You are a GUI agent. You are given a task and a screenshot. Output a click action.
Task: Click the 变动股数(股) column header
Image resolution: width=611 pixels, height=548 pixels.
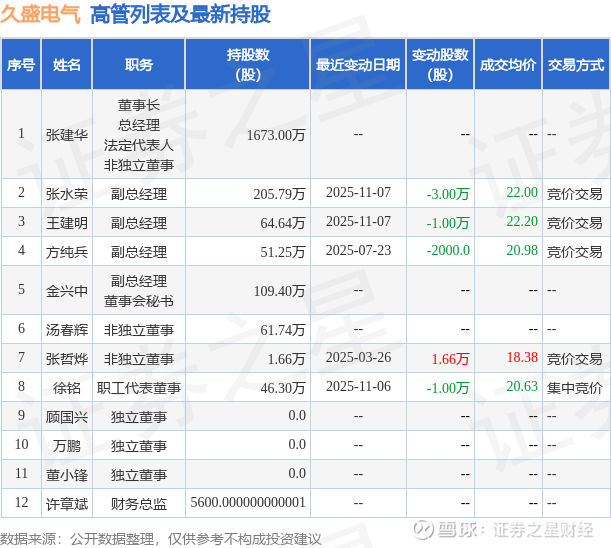(x=440, y=64)
